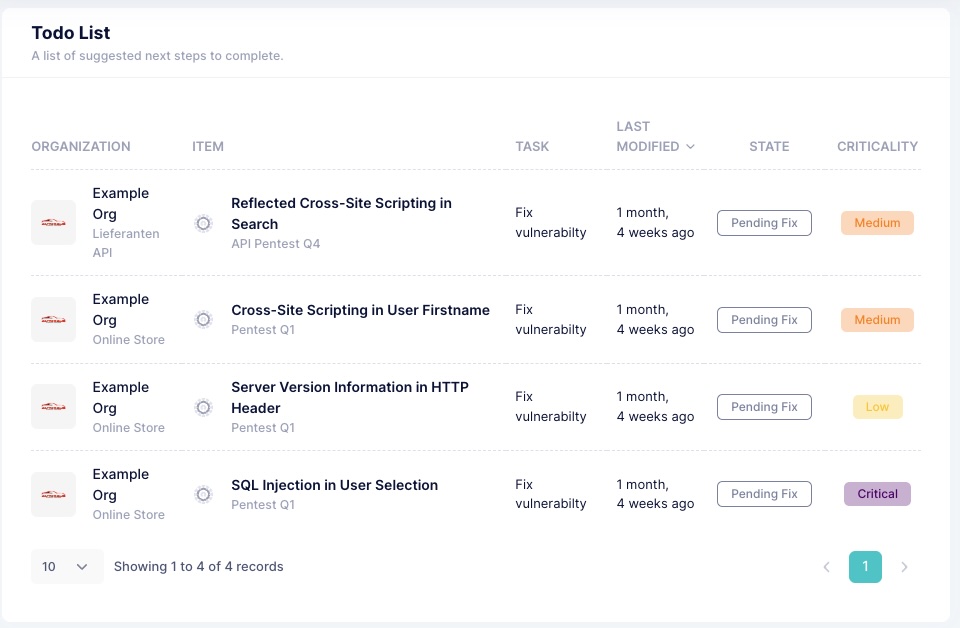
Task: Click the Organization column header
Action: click(x=81, y=146)
